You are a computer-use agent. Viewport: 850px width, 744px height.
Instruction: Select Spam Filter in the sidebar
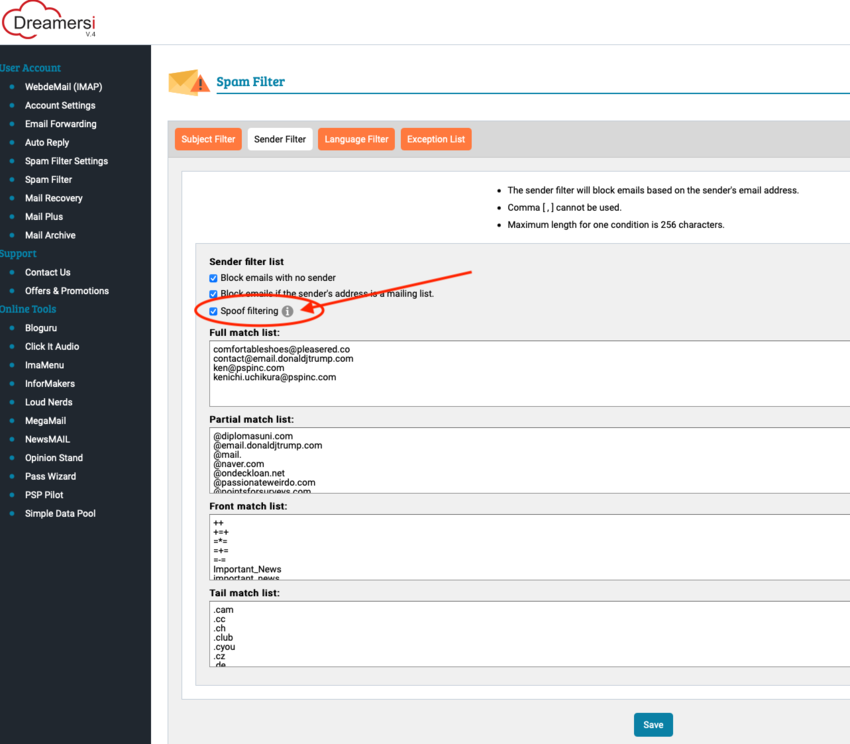tap(48, 179)
